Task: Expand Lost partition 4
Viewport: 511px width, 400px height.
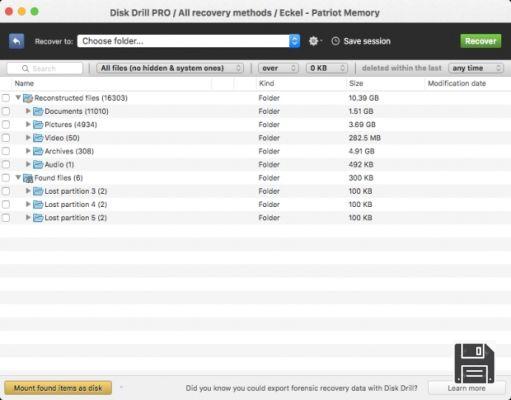Action: (x=28, y=204)
